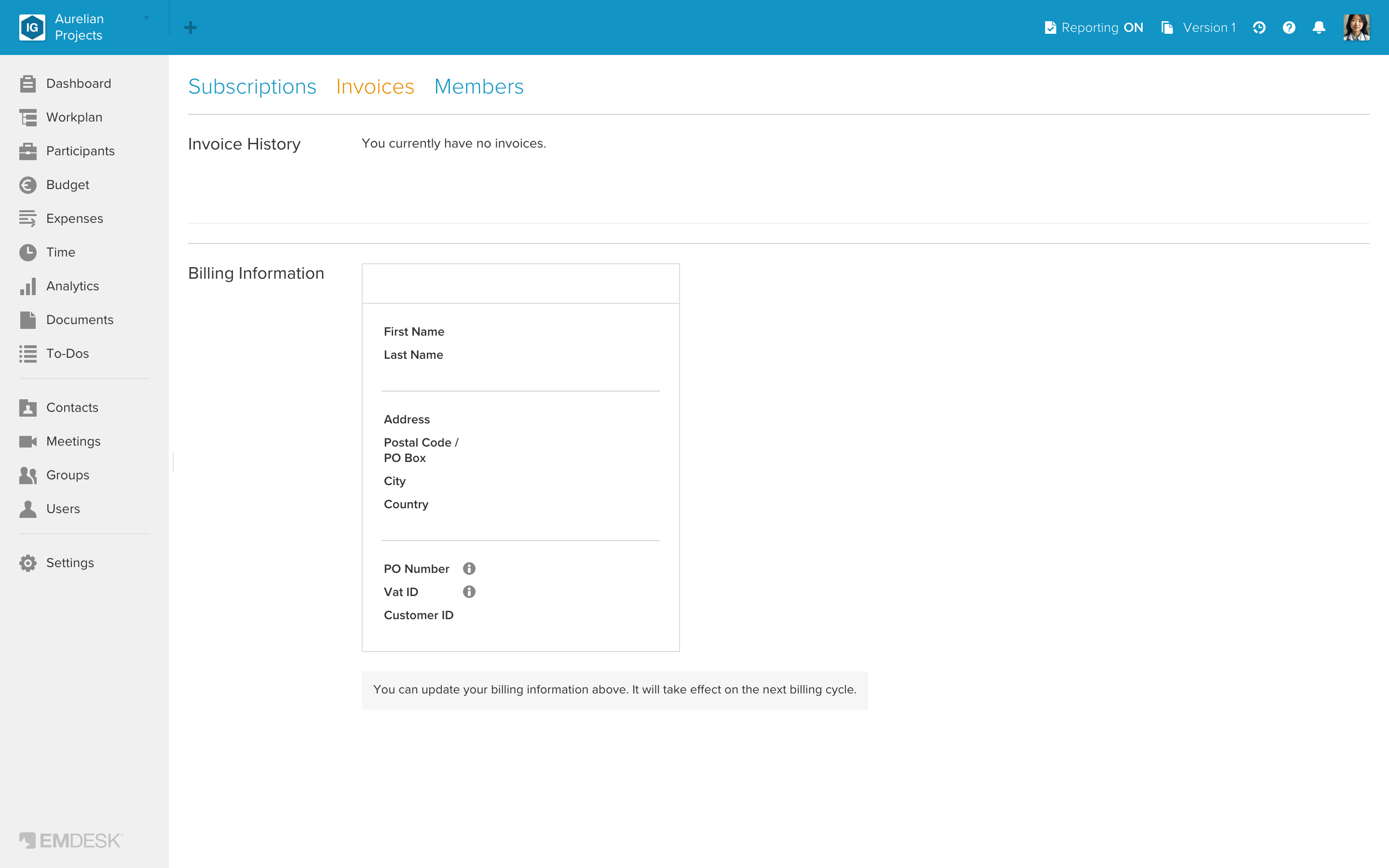1389x868 pixels.
Task: Open the notifications bell icon
Action: tap(1319, 27)
